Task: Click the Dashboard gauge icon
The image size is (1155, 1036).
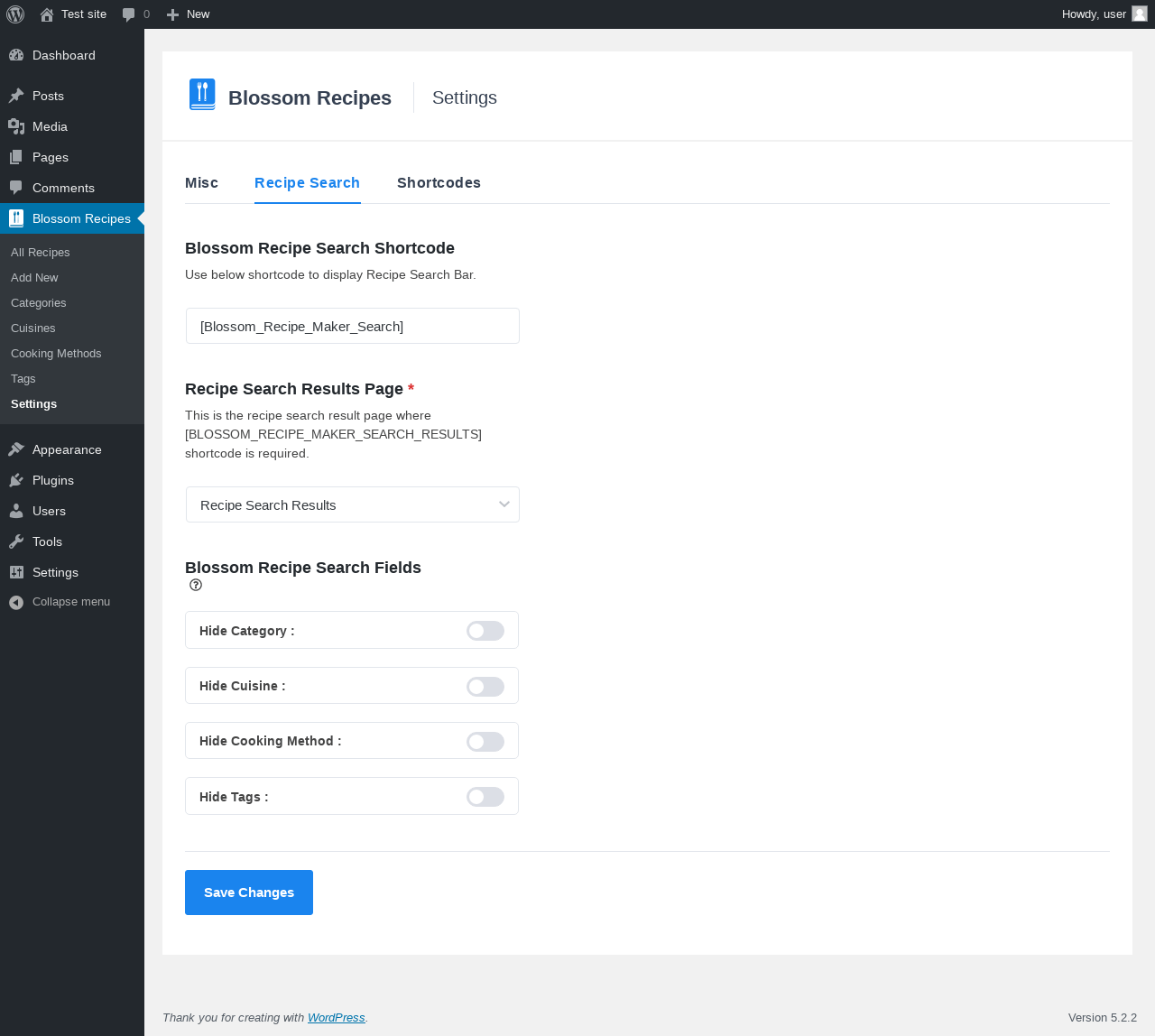Action: [16, 55]
